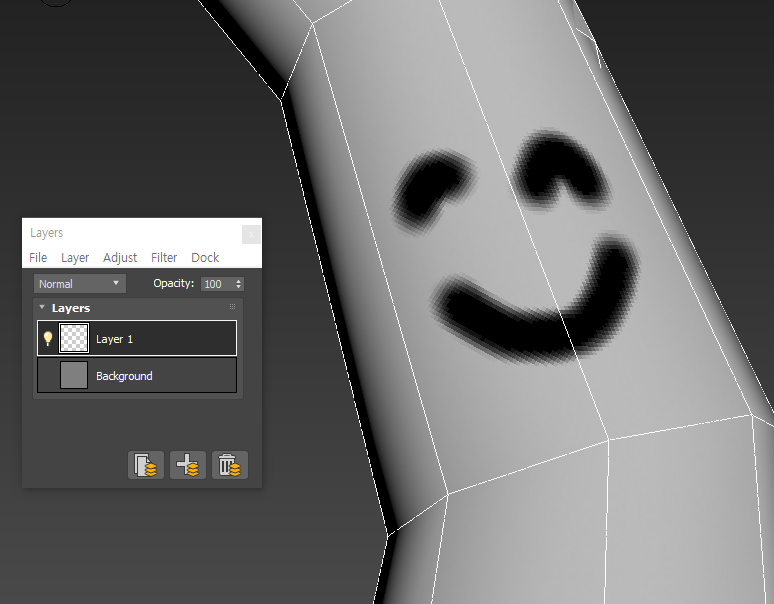Select Layer 1 thumbnail
This screenshot has width=774, height=604.
point(74,338)
